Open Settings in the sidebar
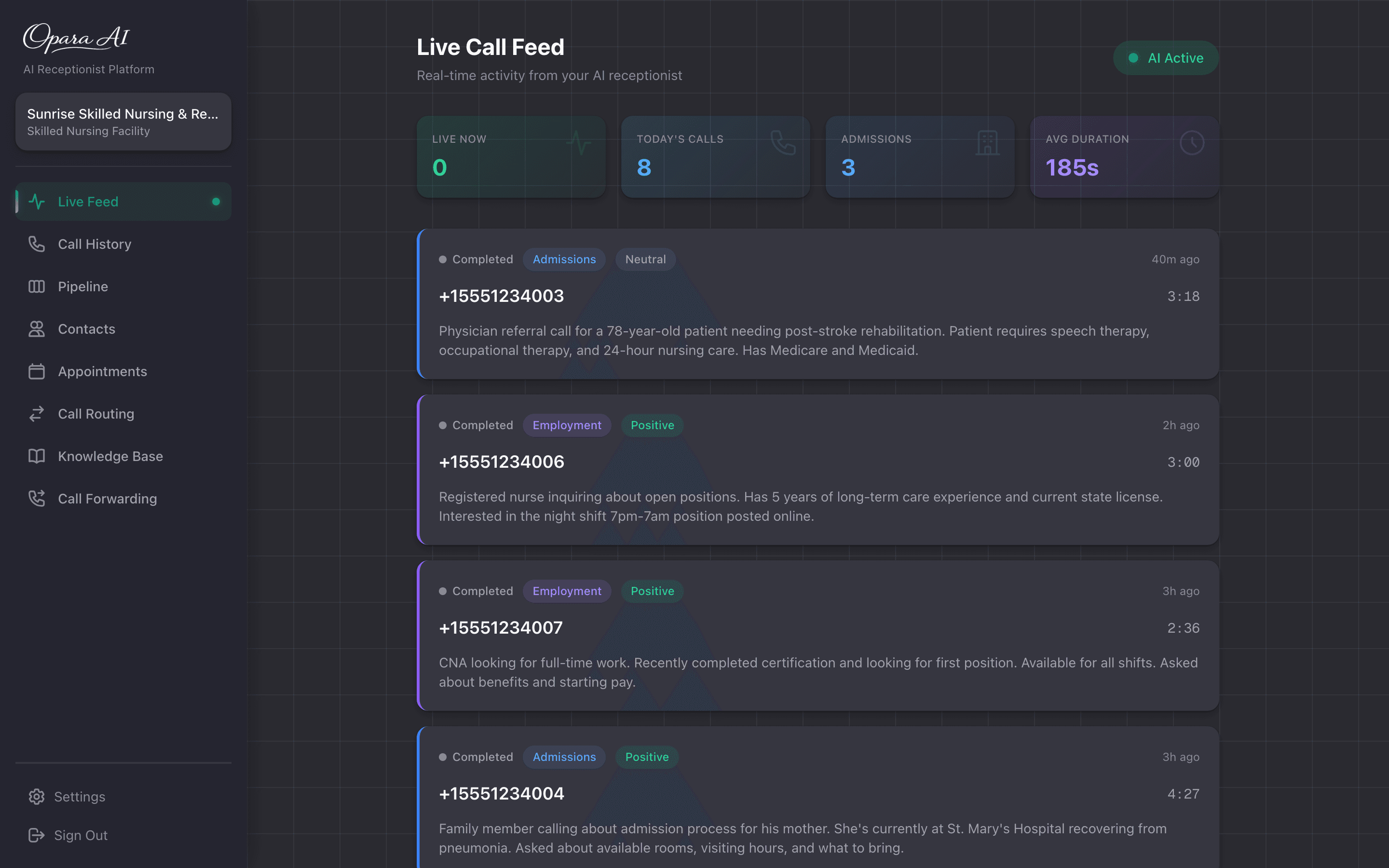Viewport: 1389px width, 868px height. [123, 797]
